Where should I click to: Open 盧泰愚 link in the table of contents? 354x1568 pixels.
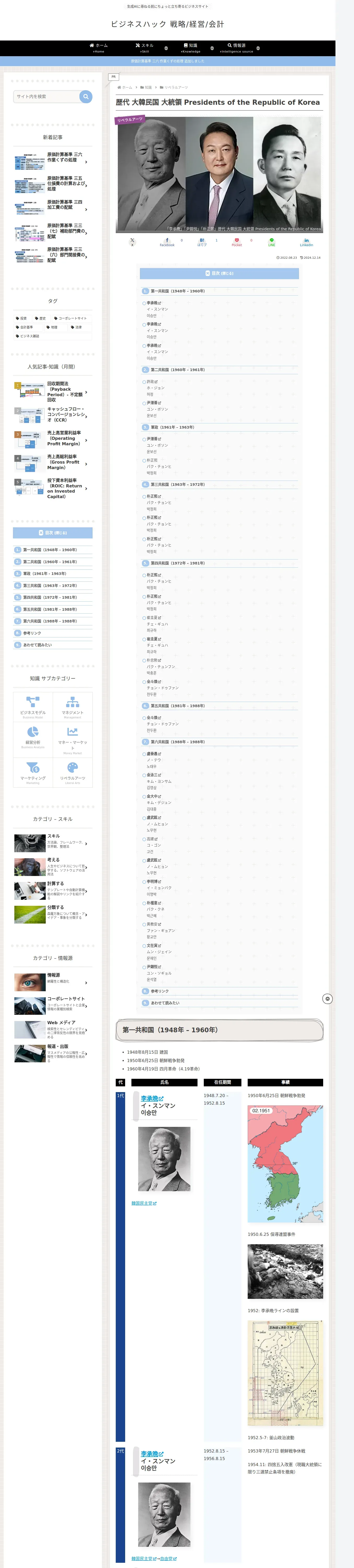coord(153,754)
